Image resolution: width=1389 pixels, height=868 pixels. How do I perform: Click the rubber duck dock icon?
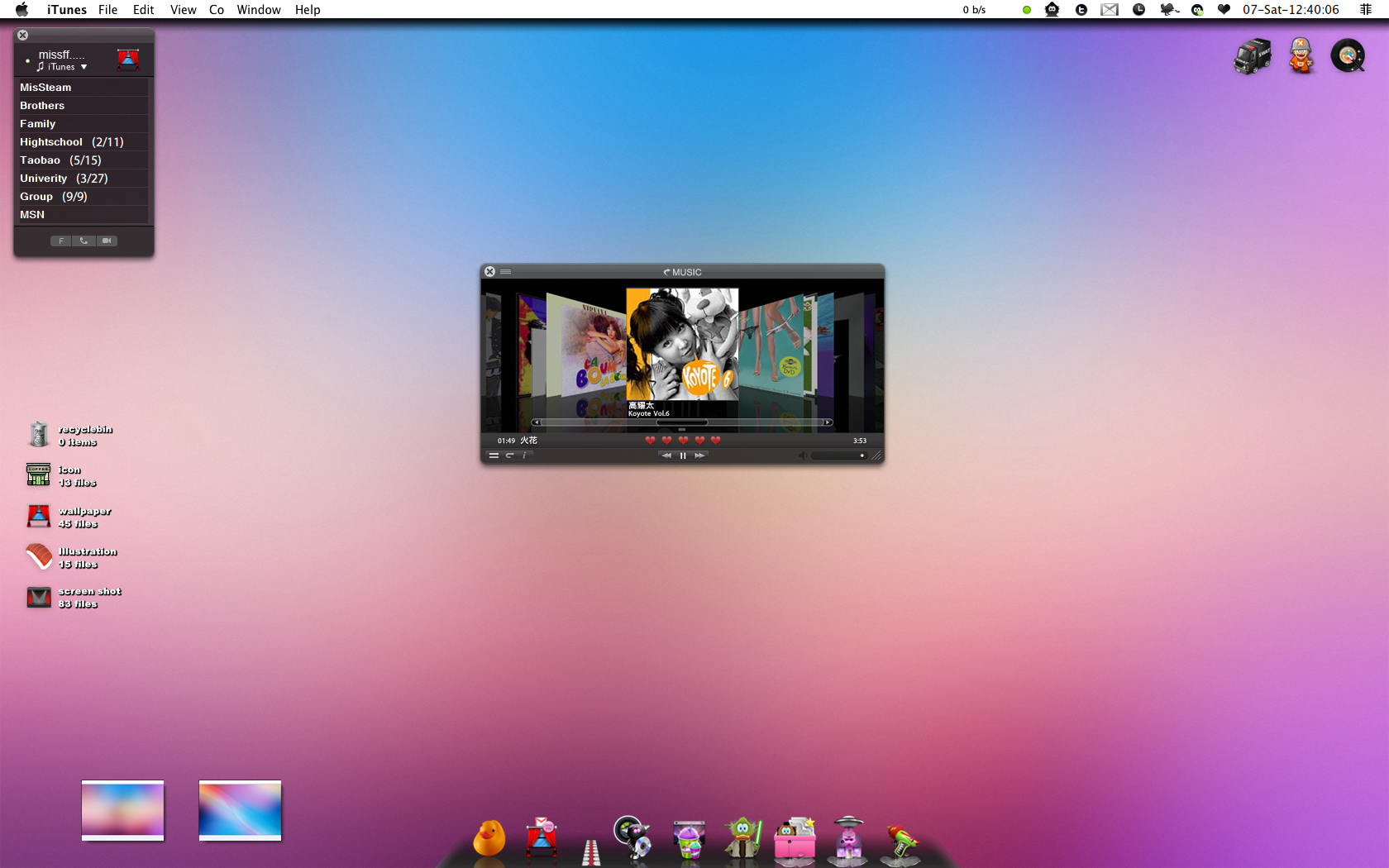pyautogui.click(x=489, y=838)
